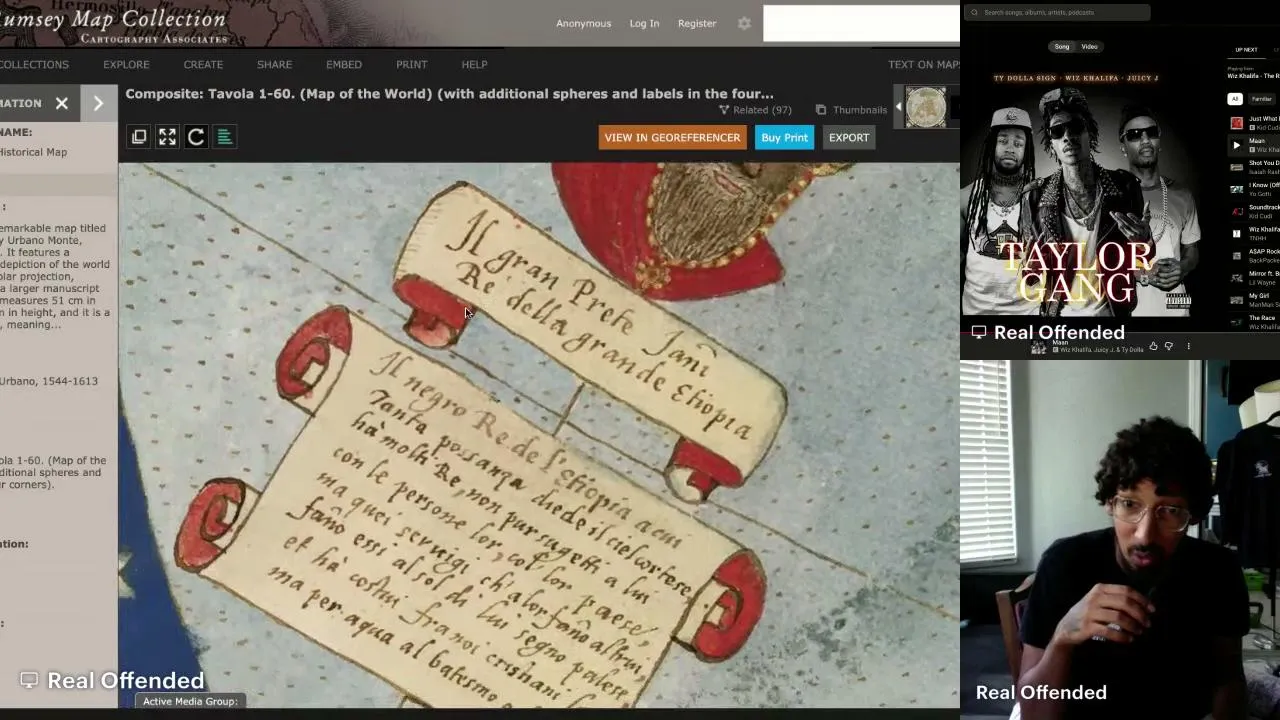Toggle fullscreen with the four-arrows expand icon
This screenshot has height=720, width=1280.
[167, 137]
